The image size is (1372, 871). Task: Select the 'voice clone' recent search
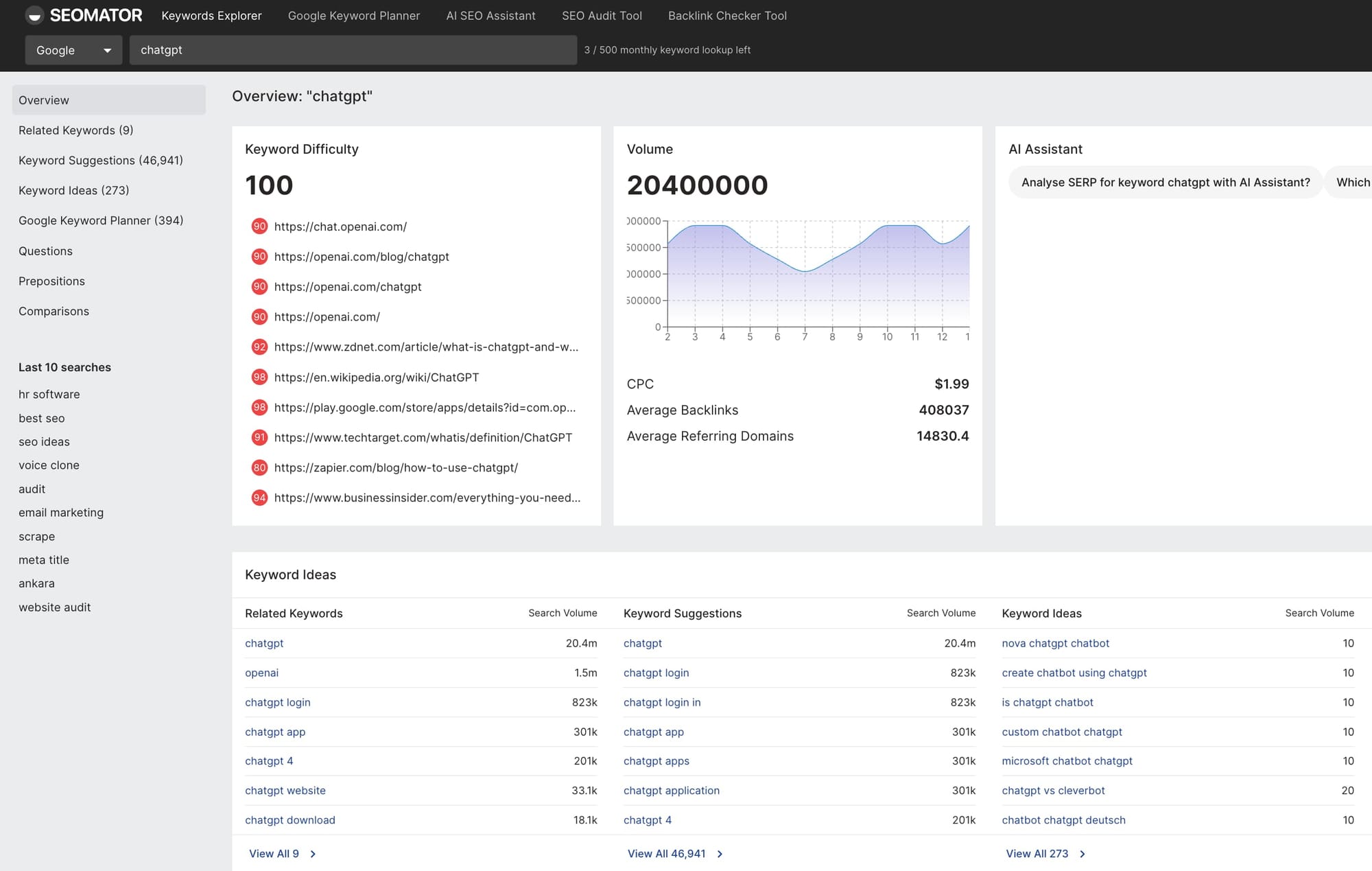pos(49,465)
